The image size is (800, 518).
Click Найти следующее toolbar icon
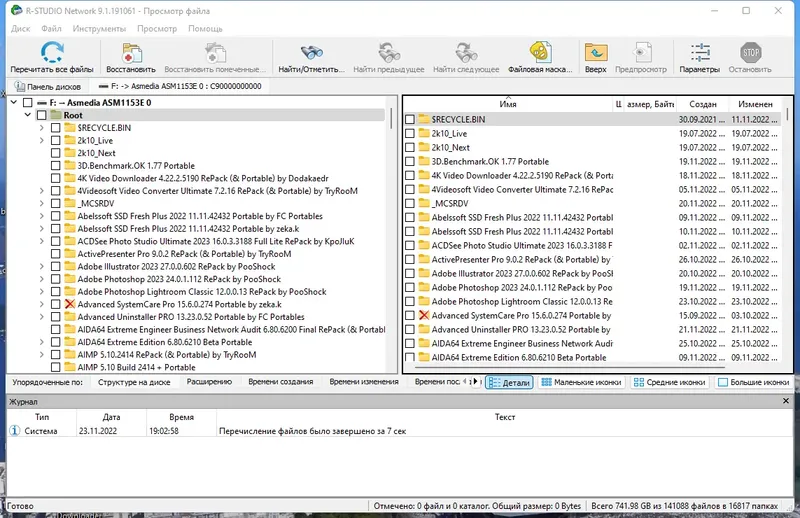[466, 52]
